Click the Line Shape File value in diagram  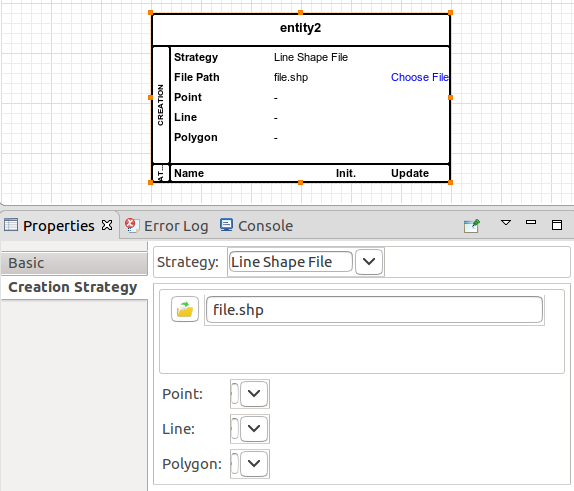[x=311, y=57]
